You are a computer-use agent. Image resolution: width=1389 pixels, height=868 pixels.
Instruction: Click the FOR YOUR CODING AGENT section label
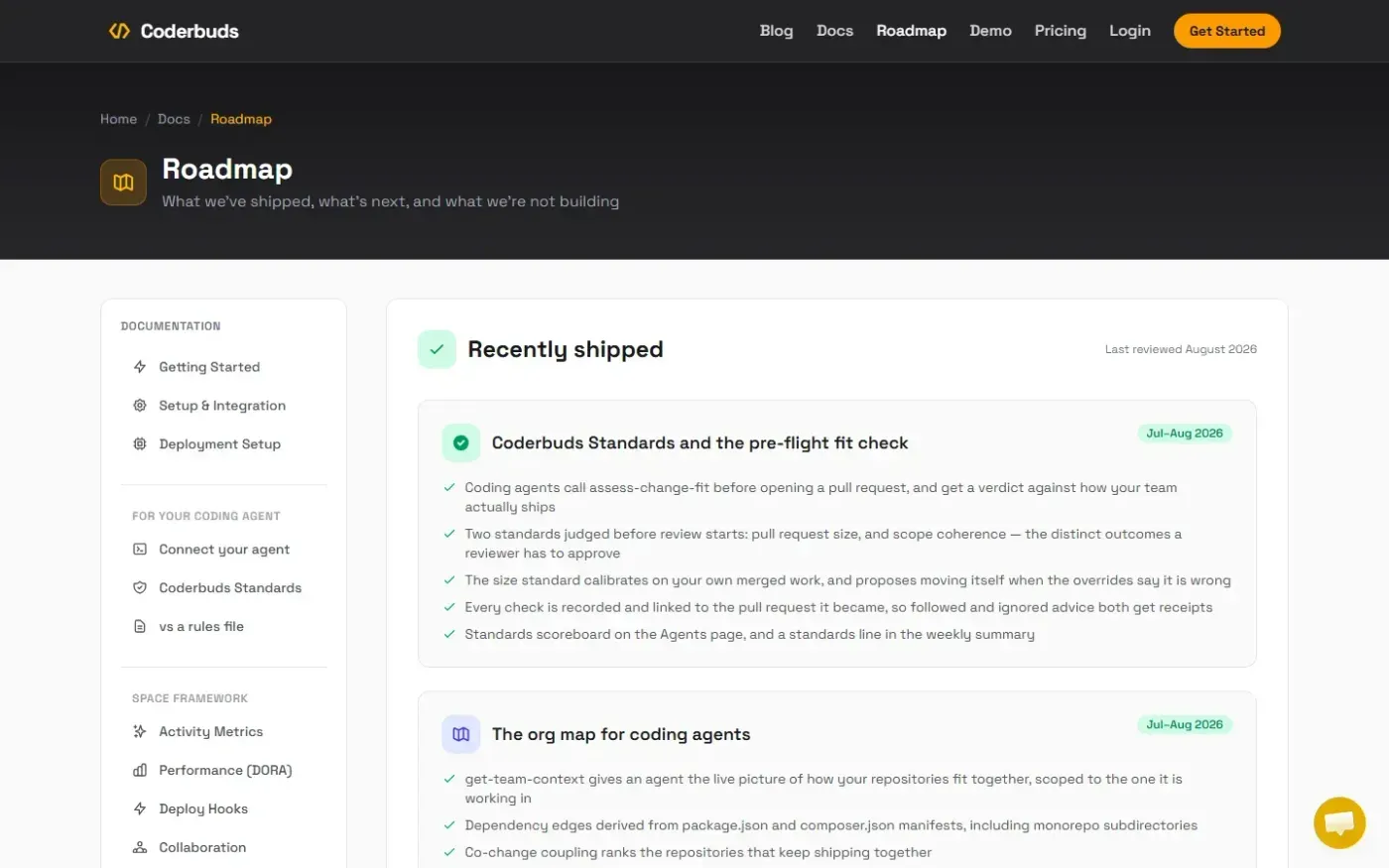pyautogui.click(x=206, y=516)
